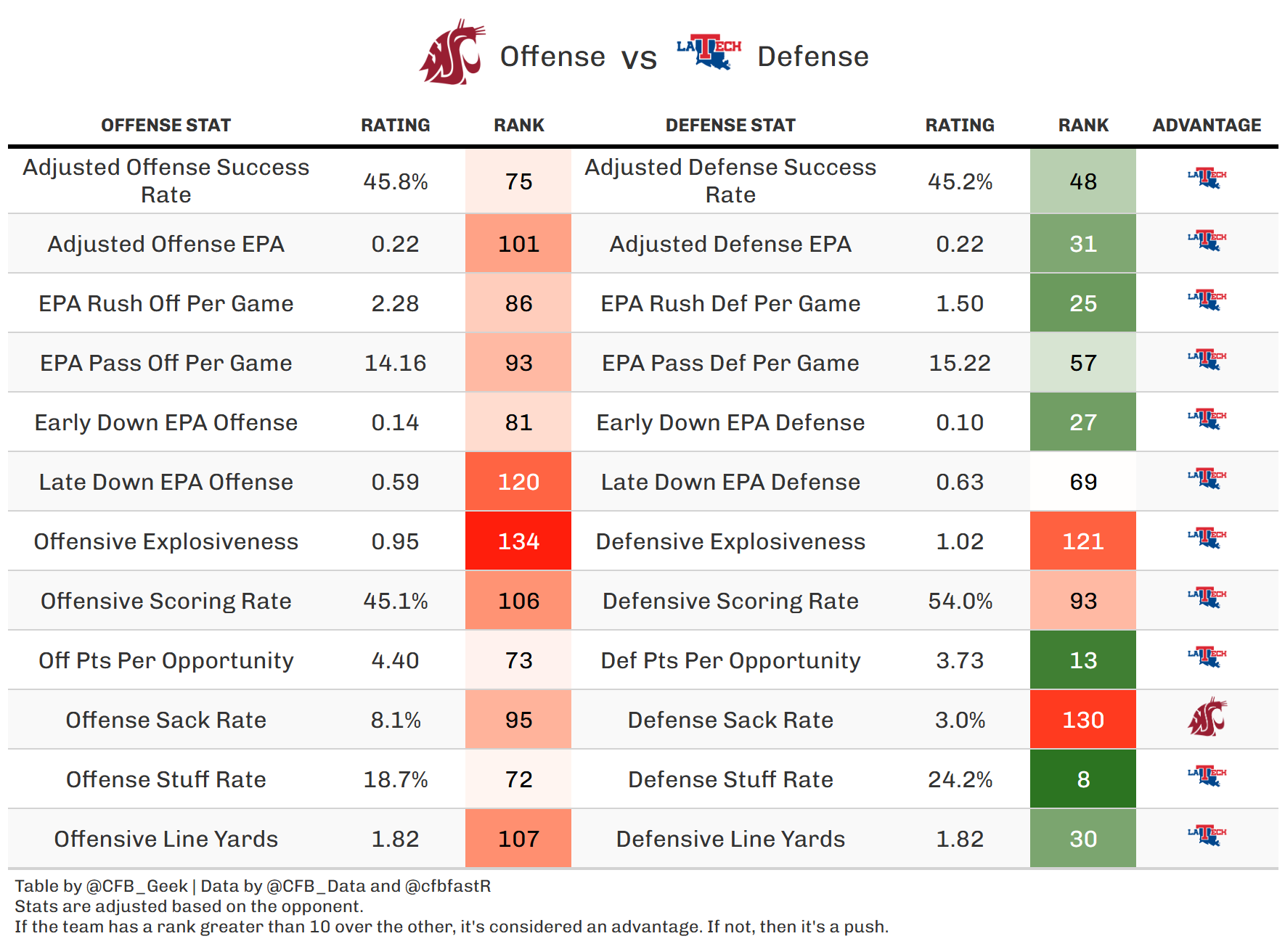This screenshot has height=952, width=1285.
Task: Click the LA Tech advantage logo in the EPA Rush row
Action: pos(1207,300)
